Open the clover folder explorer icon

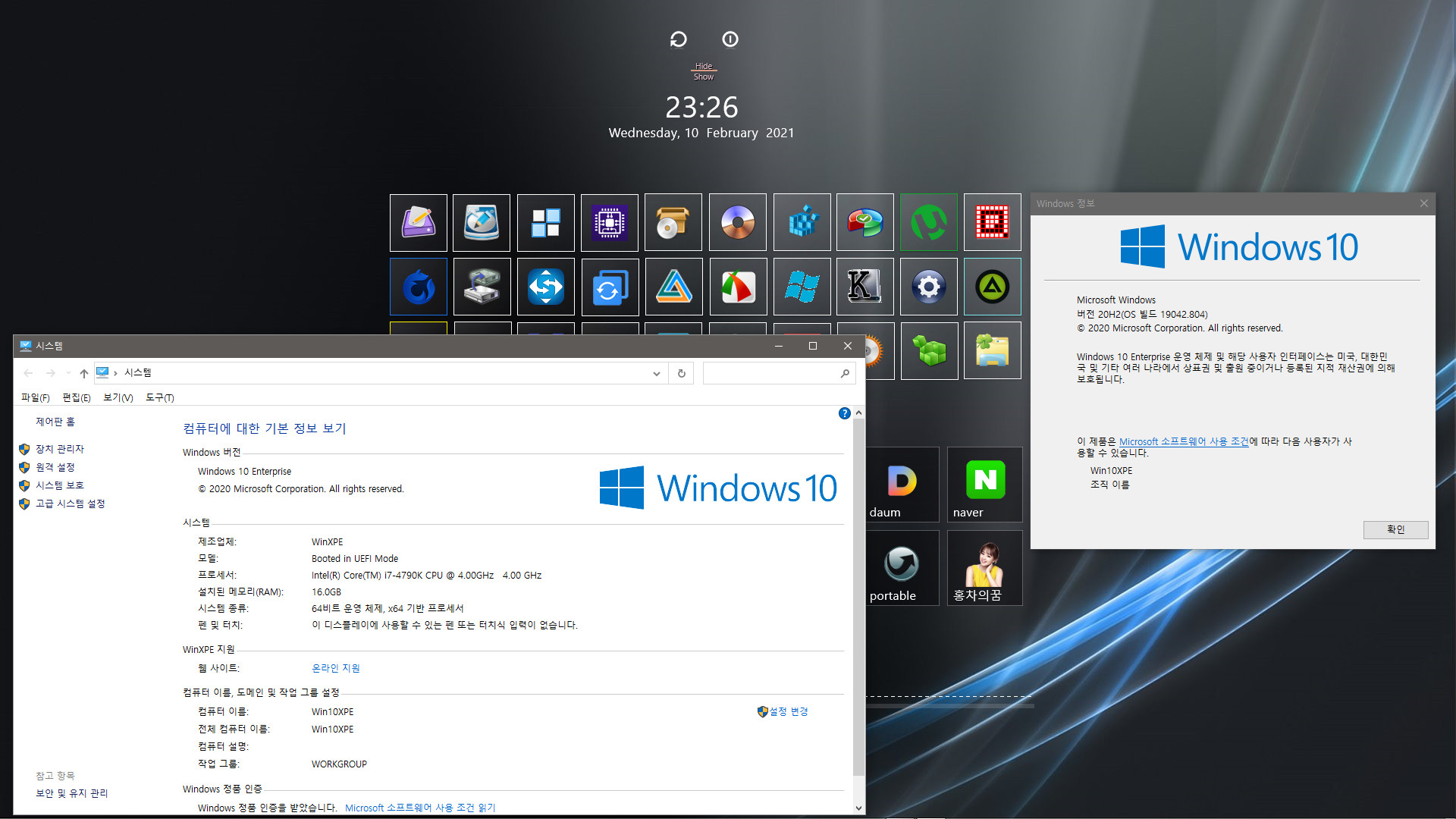[x=993, y=350]
